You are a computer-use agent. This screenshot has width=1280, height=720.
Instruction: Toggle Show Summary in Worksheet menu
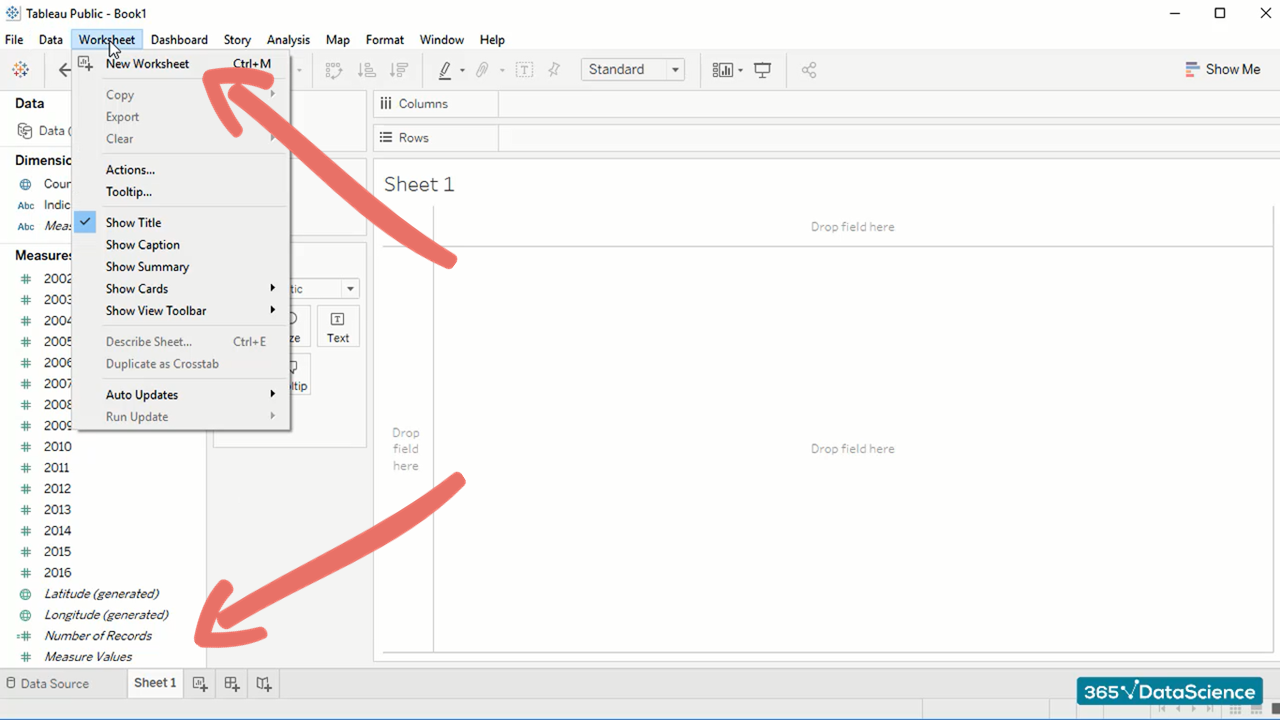(147, 267)
